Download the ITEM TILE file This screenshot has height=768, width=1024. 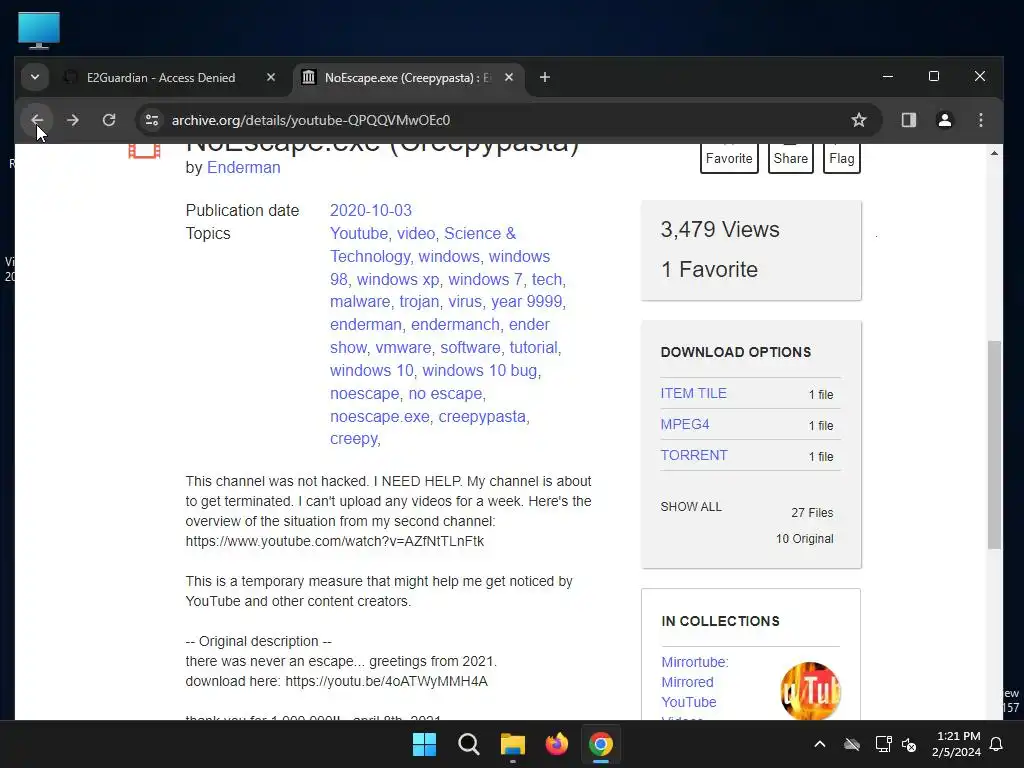coord(693,393)
